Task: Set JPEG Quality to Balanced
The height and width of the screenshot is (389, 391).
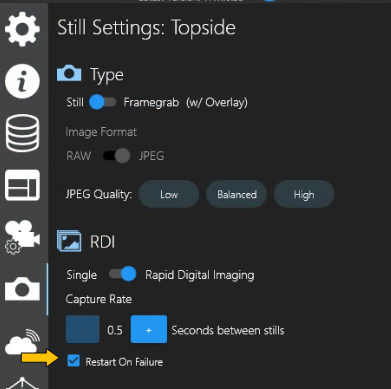Action: click(x=237, y=194)
